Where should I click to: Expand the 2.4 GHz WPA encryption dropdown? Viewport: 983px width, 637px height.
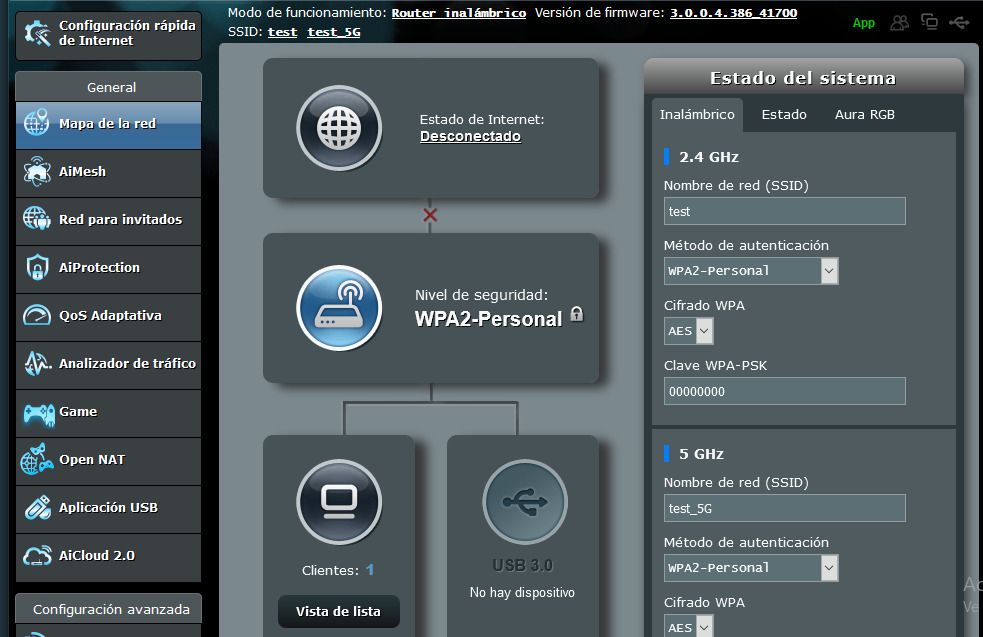pyautogui.click(x=689, y=331)
